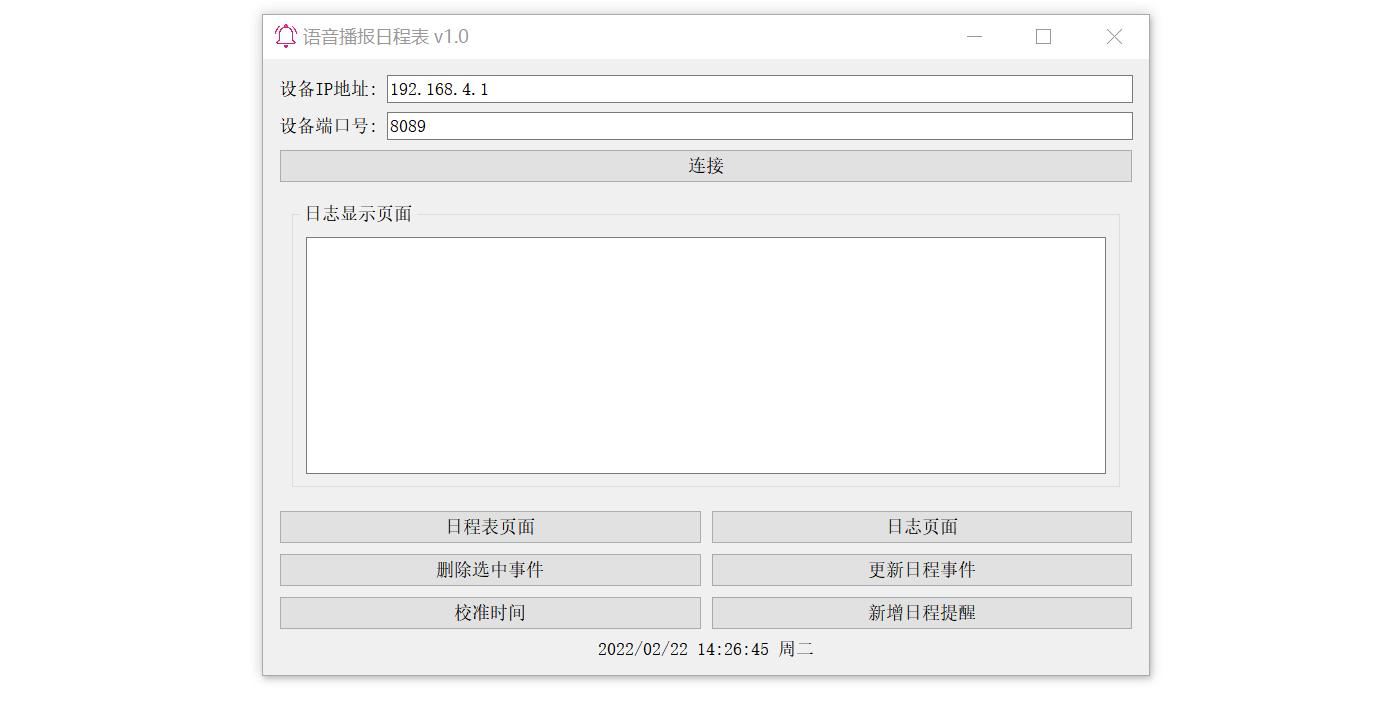Click the empty log display area
The image size is (1396, 705).
click(705, 355)
